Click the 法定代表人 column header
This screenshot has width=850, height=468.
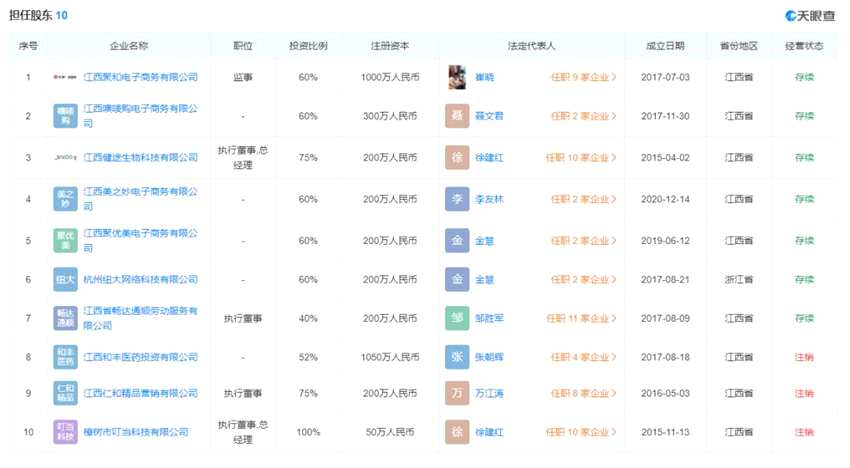pyautogui.click(x=531, y=46)
